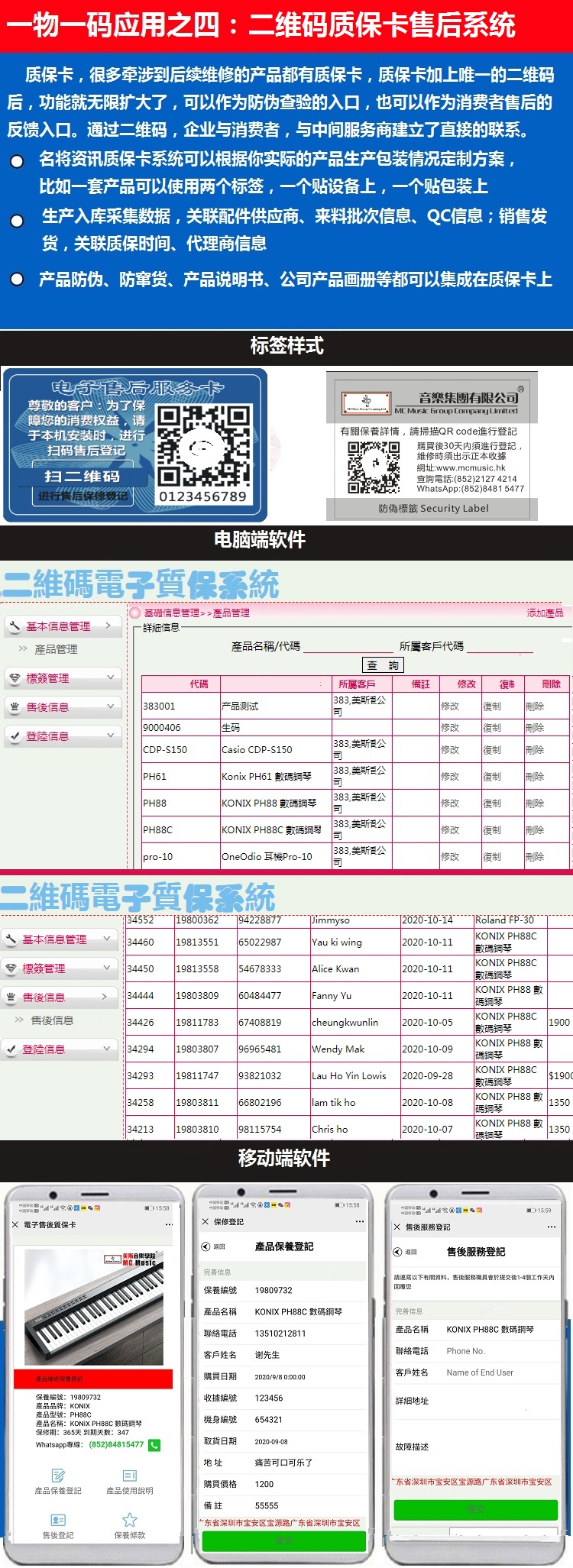Select the 產品管理 submenu item
The image size is (573, 1568).
(56, 649)
